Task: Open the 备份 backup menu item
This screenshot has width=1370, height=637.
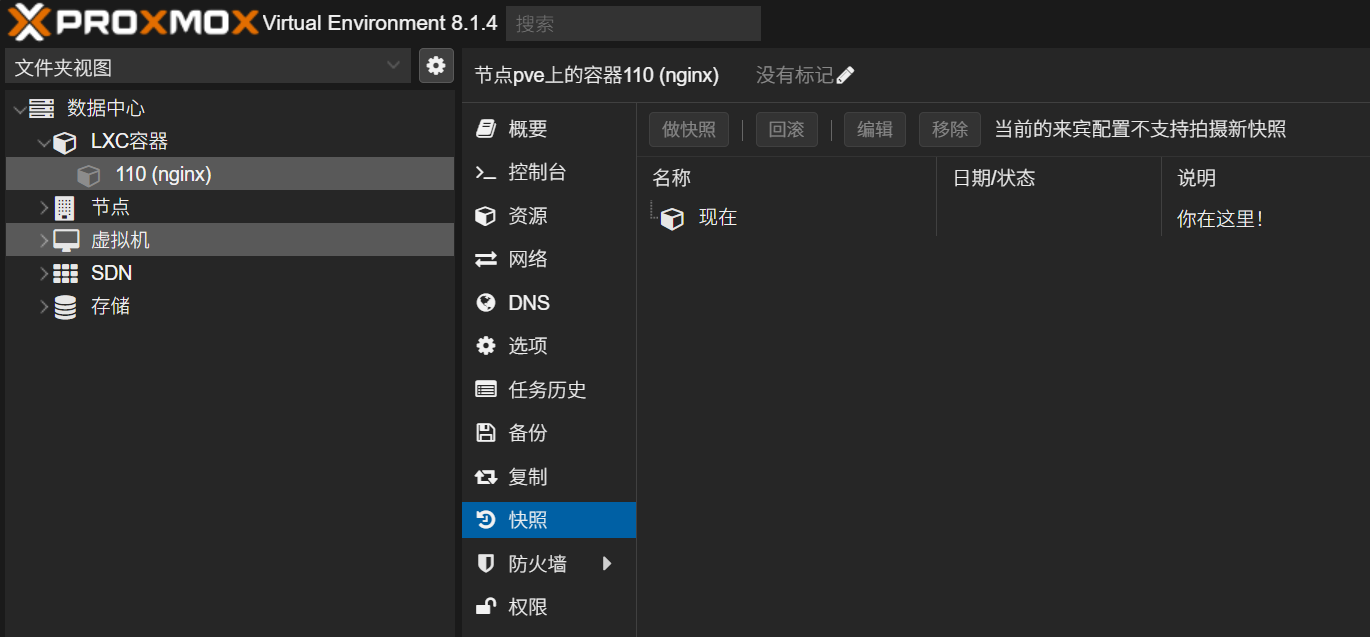Action: pyautogui.click(x=527, y=433)
